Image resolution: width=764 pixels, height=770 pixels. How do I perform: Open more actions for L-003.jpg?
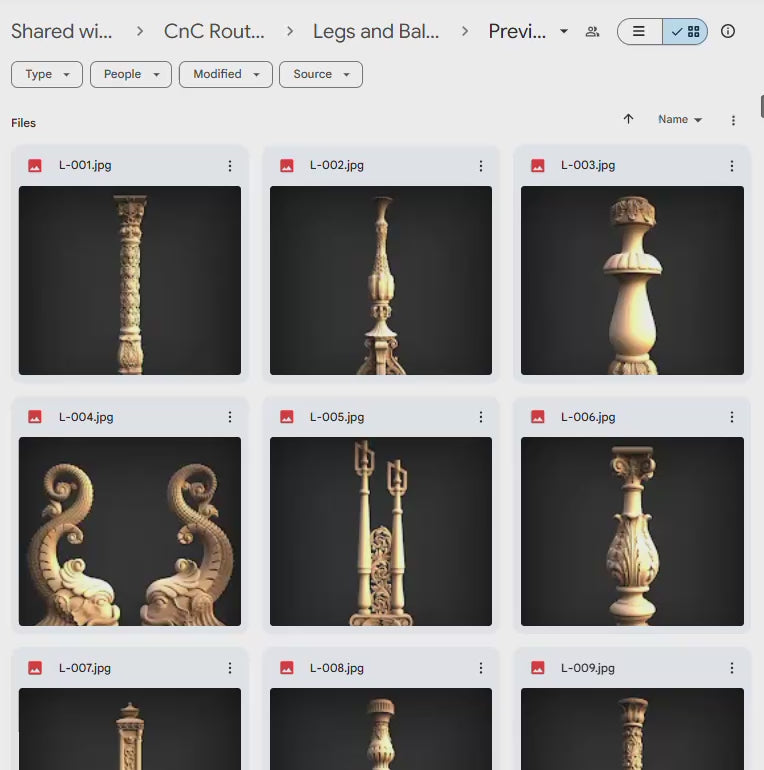pyautogui.click(x=732, y=166)
